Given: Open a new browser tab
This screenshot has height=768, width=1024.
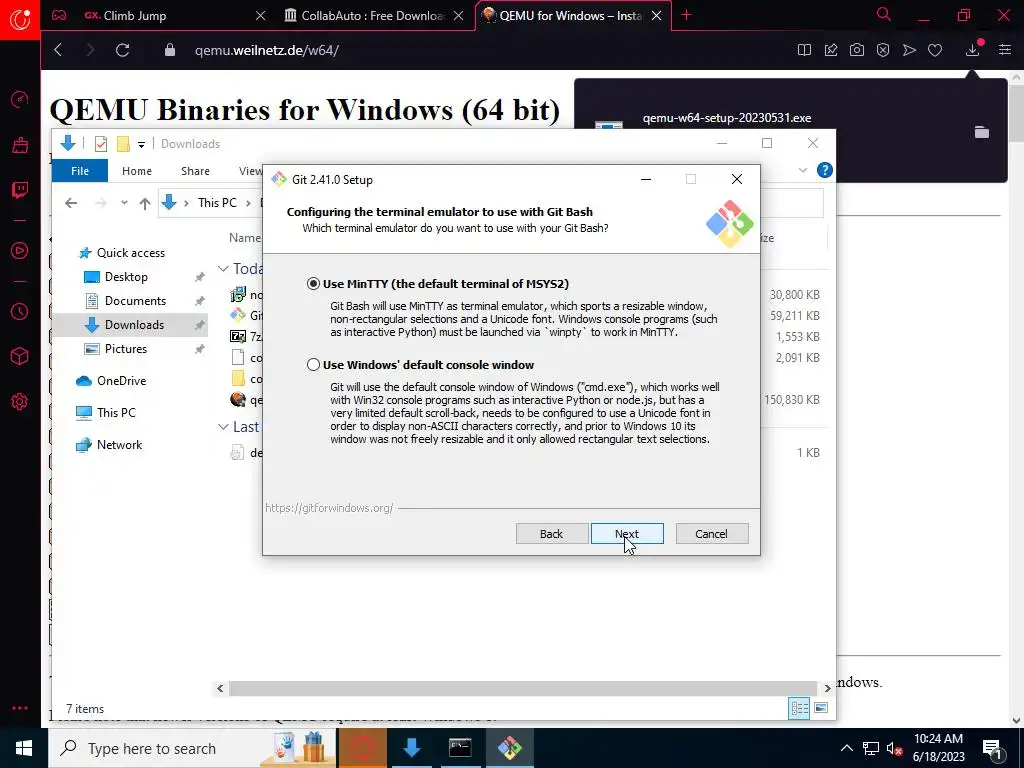Looking at the screenshot, I should [x=686, y=15].
